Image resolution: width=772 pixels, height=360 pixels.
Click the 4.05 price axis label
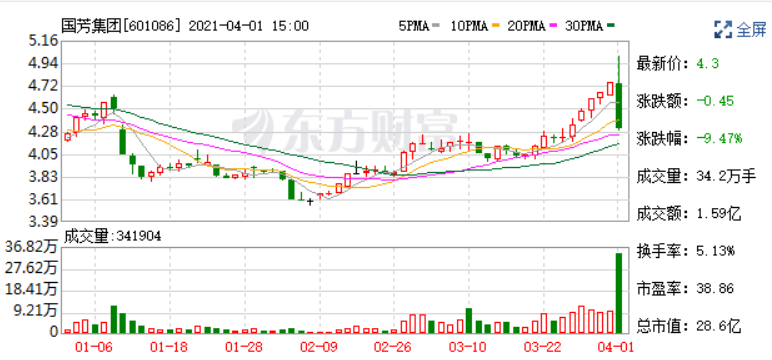(42, 155)
